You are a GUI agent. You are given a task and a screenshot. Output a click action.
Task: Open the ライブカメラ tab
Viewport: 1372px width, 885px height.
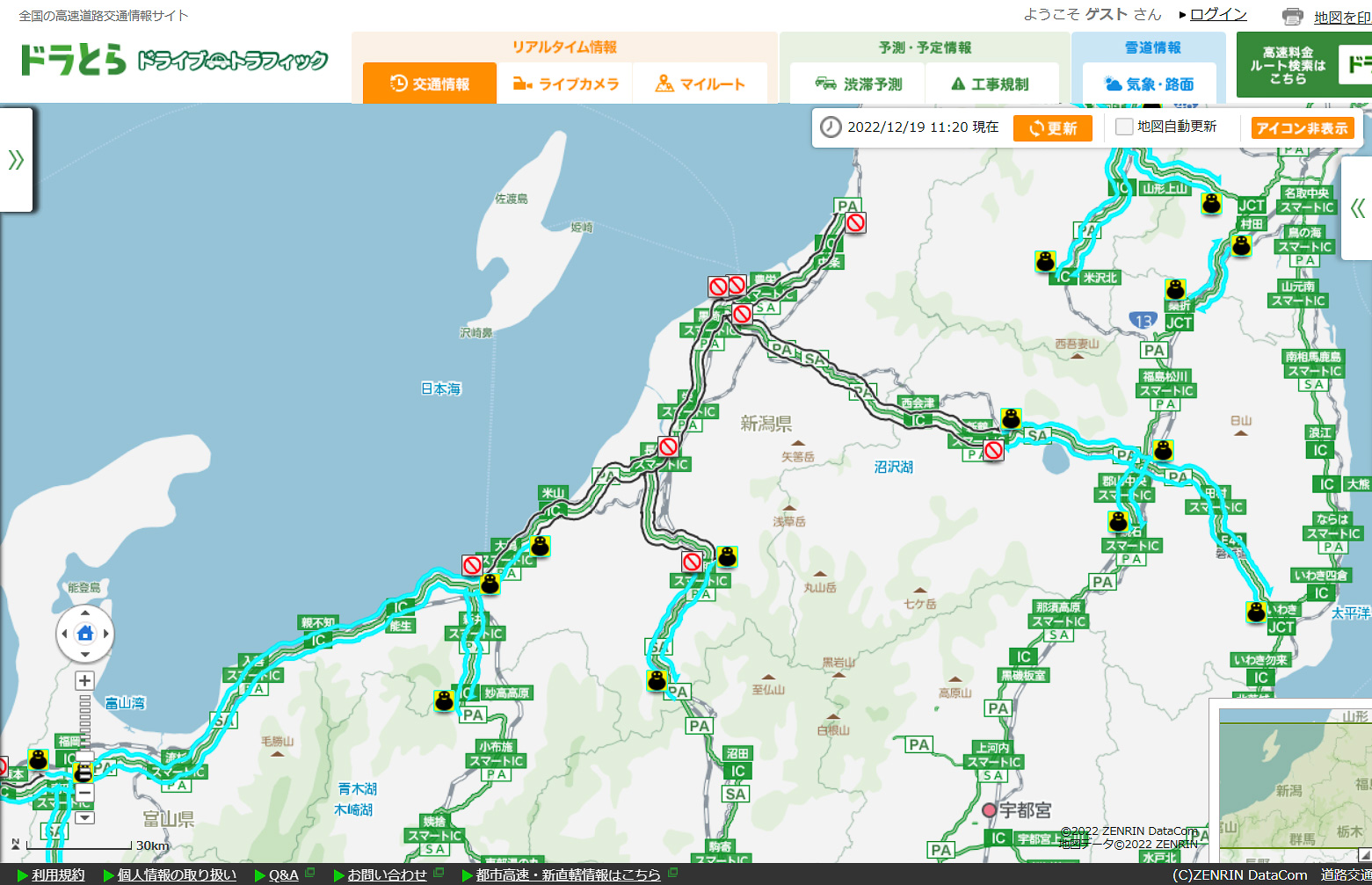point(565,84)
